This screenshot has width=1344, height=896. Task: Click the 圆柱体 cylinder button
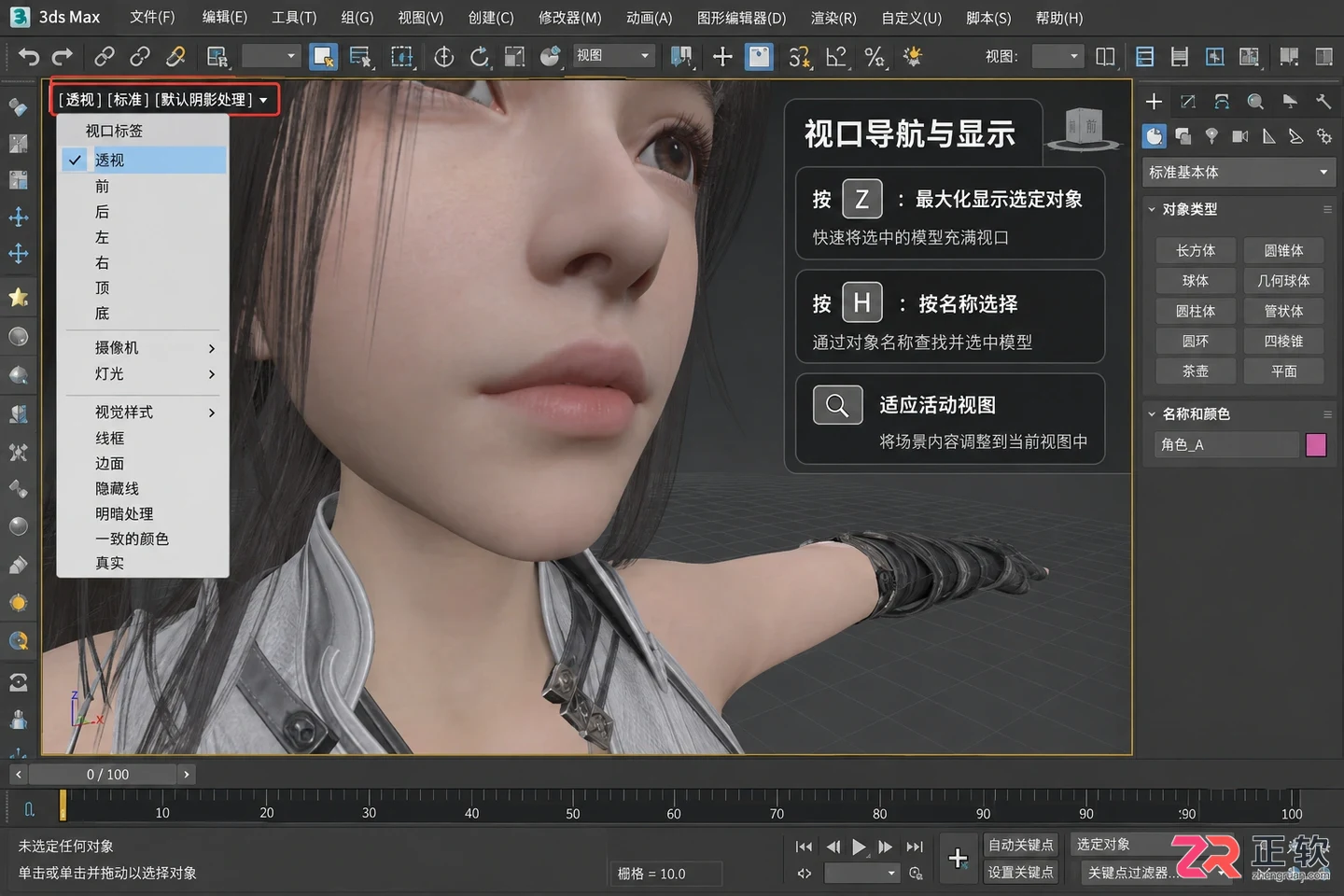pyautogui.click(x=1196, y=311)
